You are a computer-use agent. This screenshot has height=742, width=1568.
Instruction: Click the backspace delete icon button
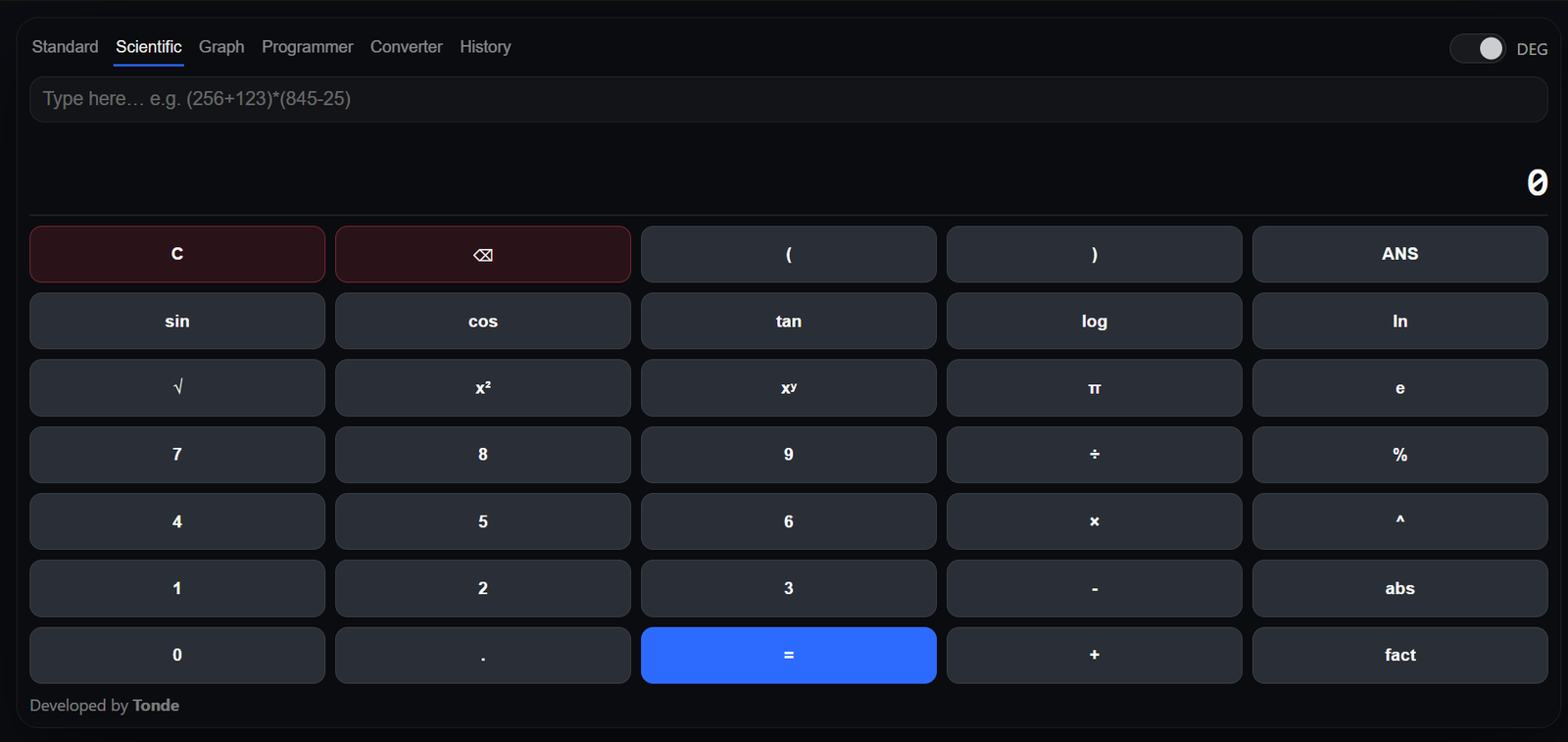coord(483,255)
